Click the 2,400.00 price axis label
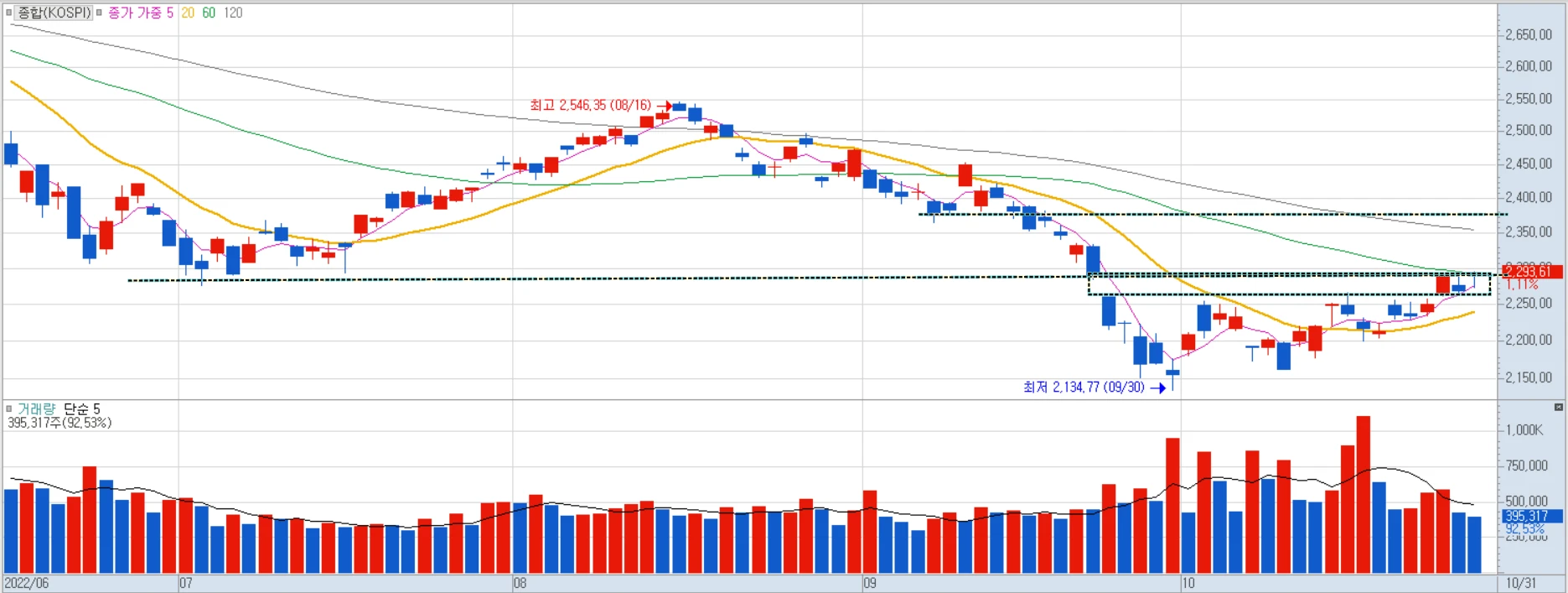 [1529, 198]
